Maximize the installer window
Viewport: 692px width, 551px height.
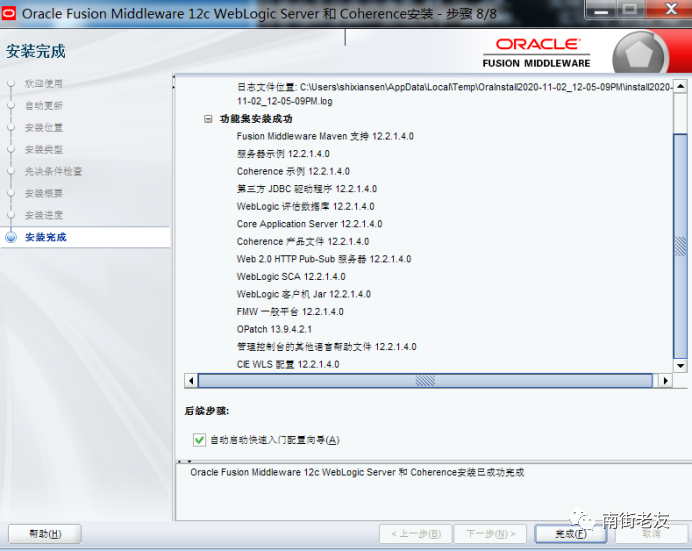point(630,10)
